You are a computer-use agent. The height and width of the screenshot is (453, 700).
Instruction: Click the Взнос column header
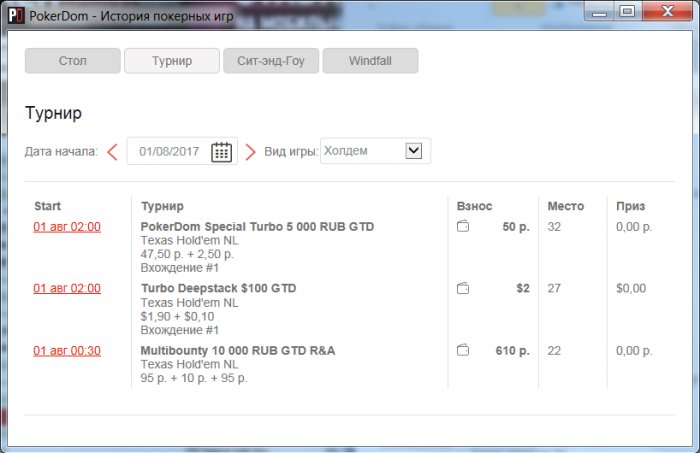point(474,206)
